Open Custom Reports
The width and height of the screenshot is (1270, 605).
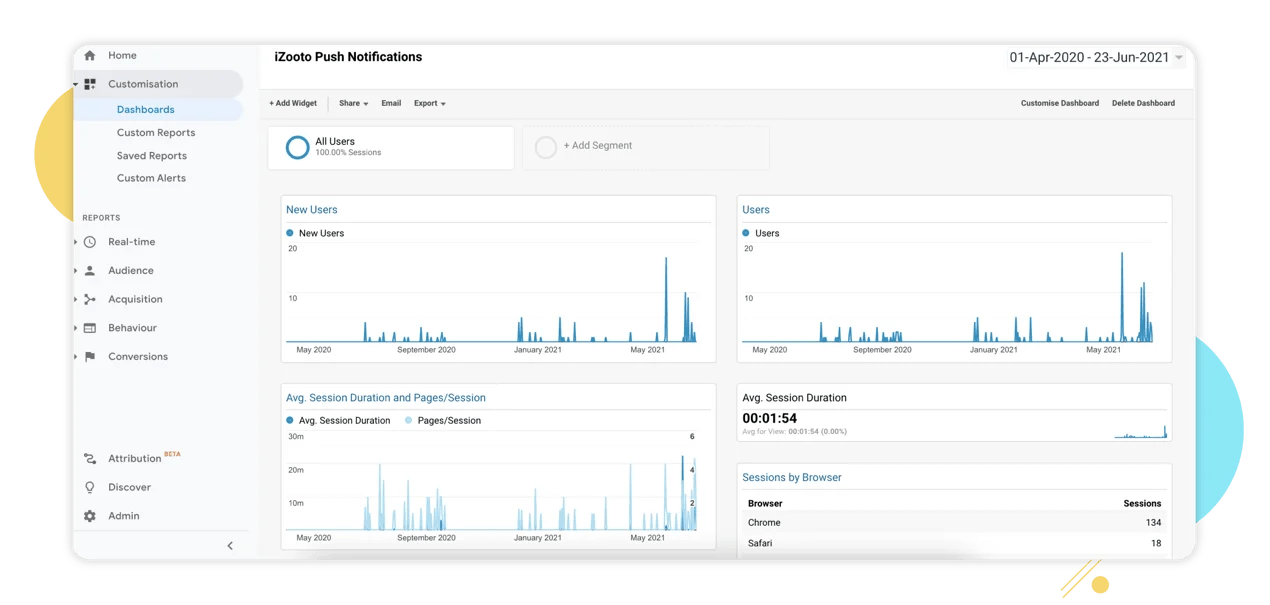coord(156,133)
